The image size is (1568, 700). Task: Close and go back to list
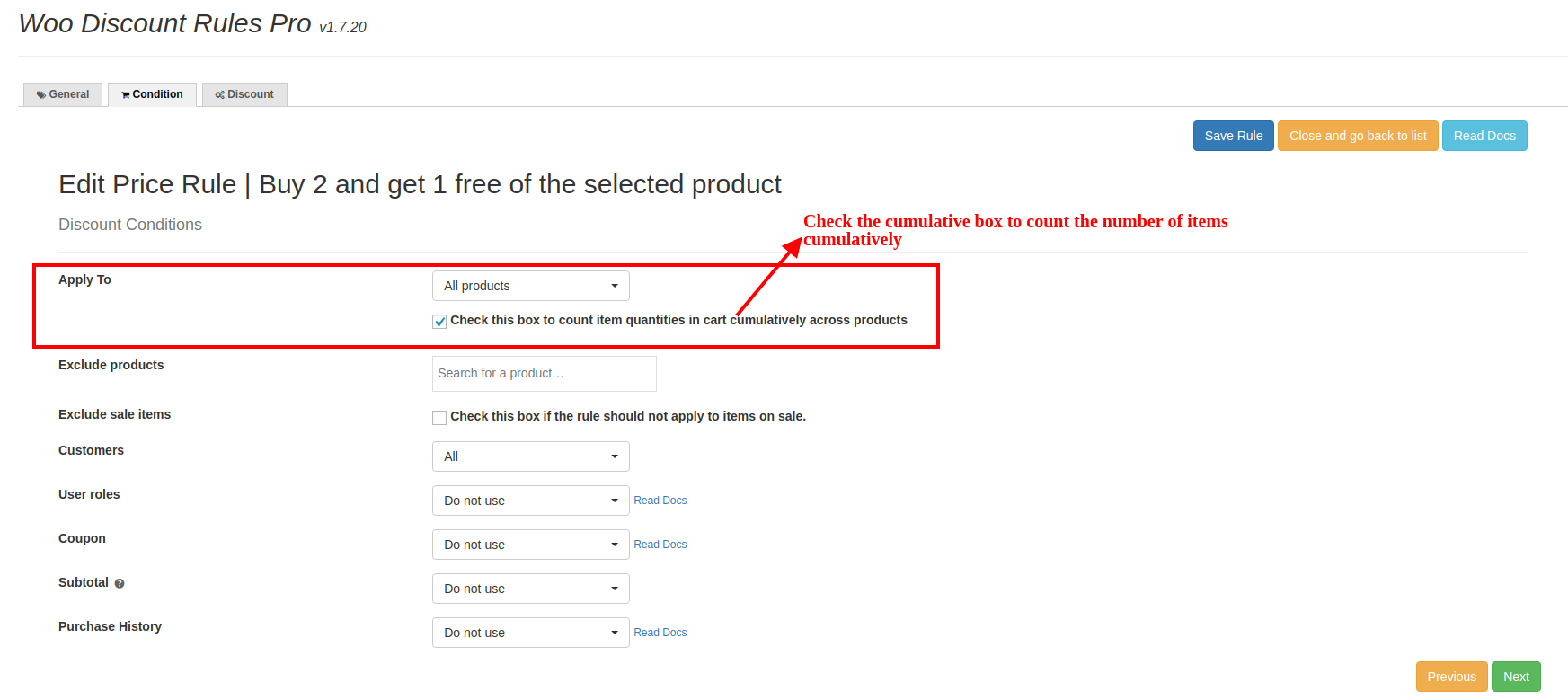(x=1358, y=136)
